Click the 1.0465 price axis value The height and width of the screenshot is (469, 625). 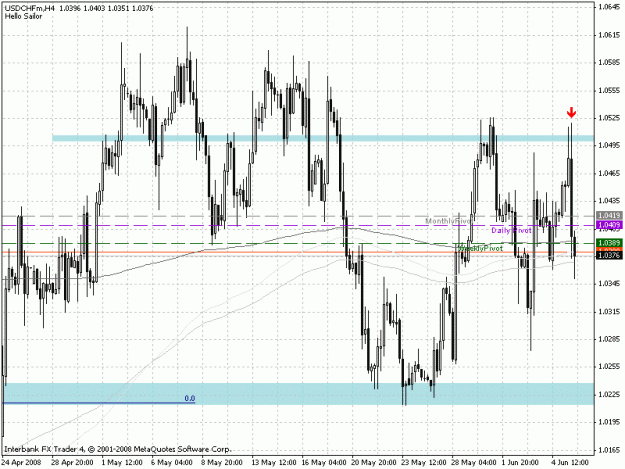tap(609, 173)
